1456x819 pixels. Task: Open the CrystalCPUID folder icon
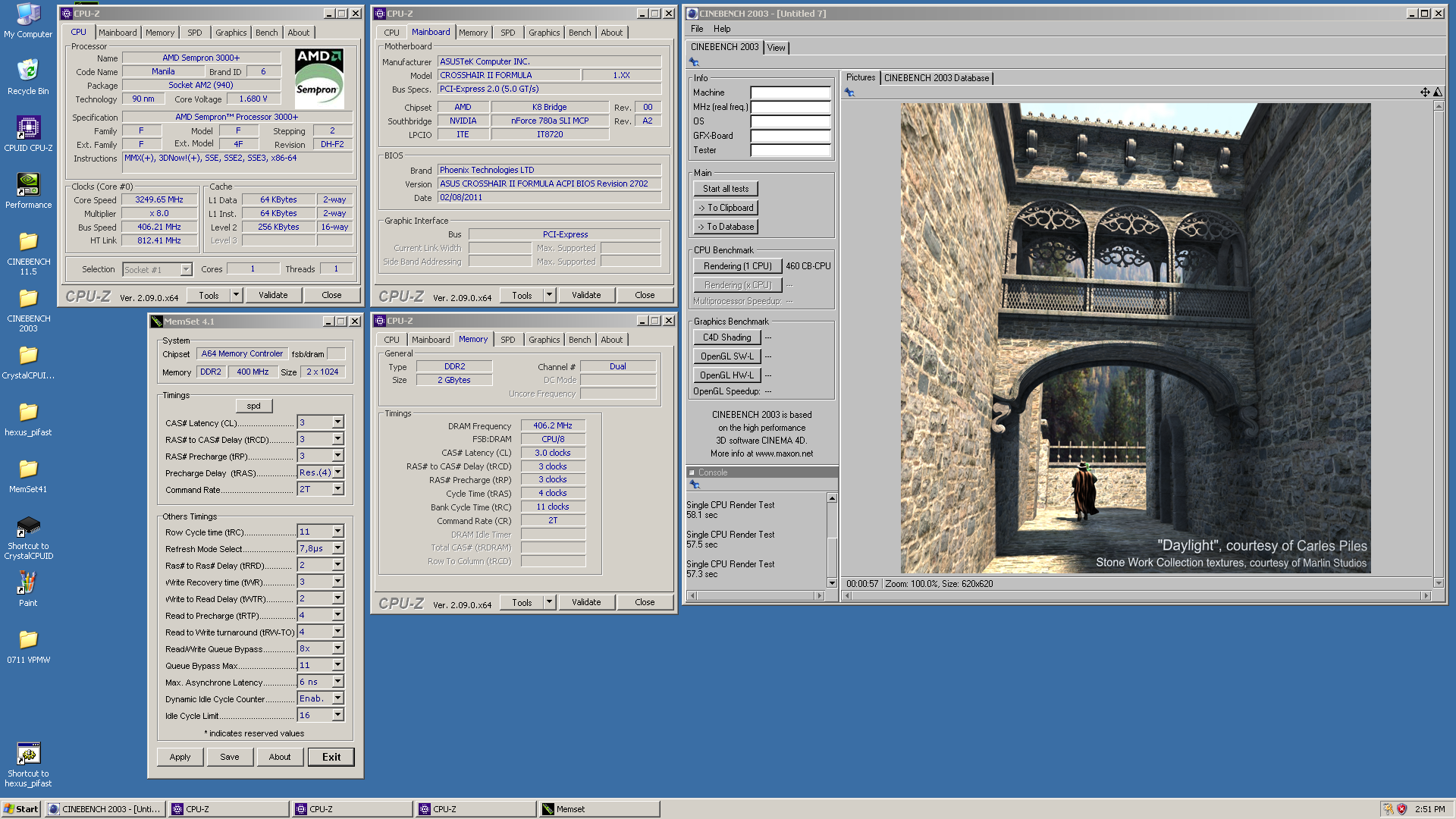(x=28, y=361)
